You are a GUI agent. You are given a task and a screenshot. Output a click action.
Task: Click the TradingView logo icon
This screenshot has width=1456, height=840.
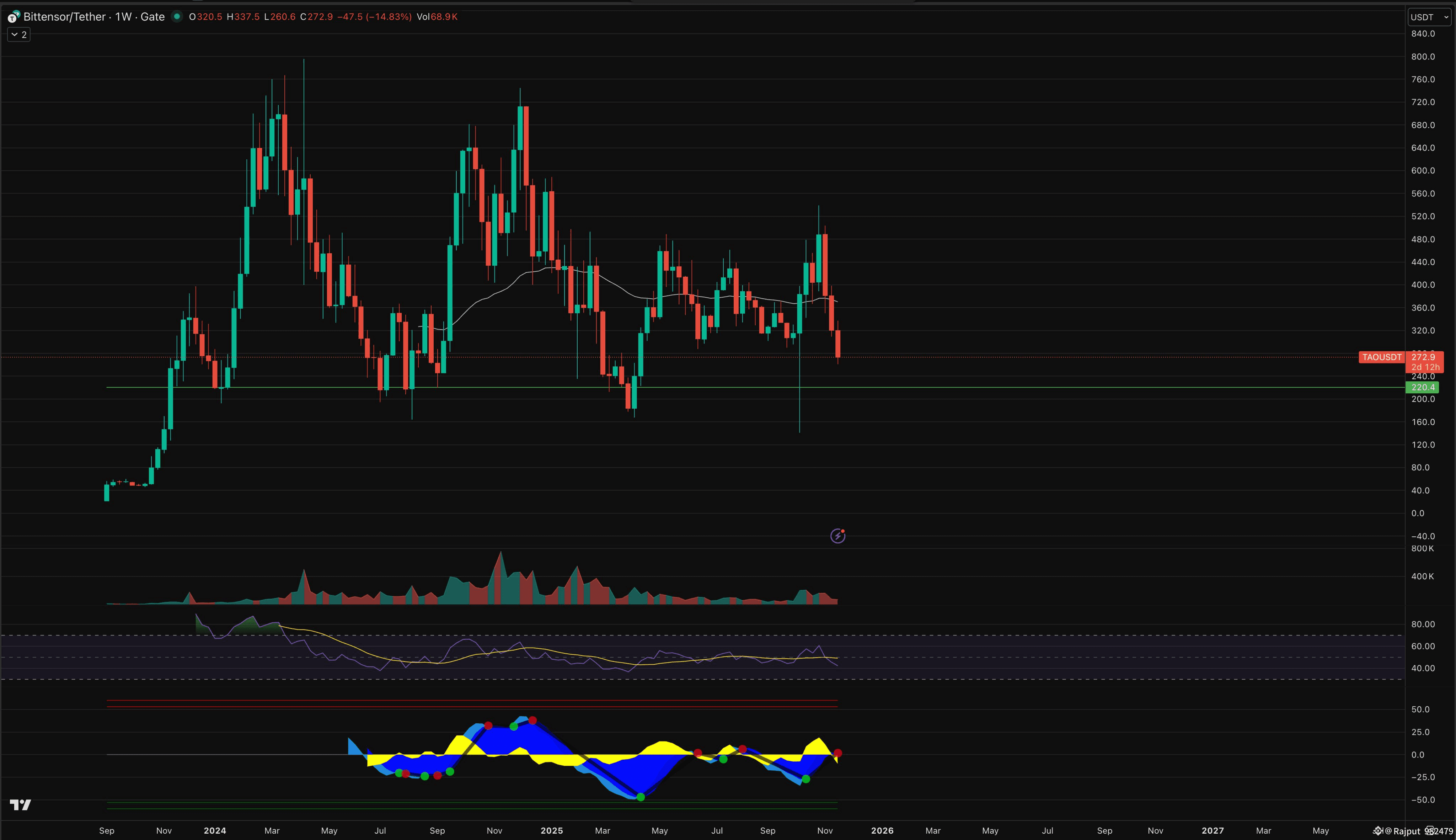[x=20, y=804]
